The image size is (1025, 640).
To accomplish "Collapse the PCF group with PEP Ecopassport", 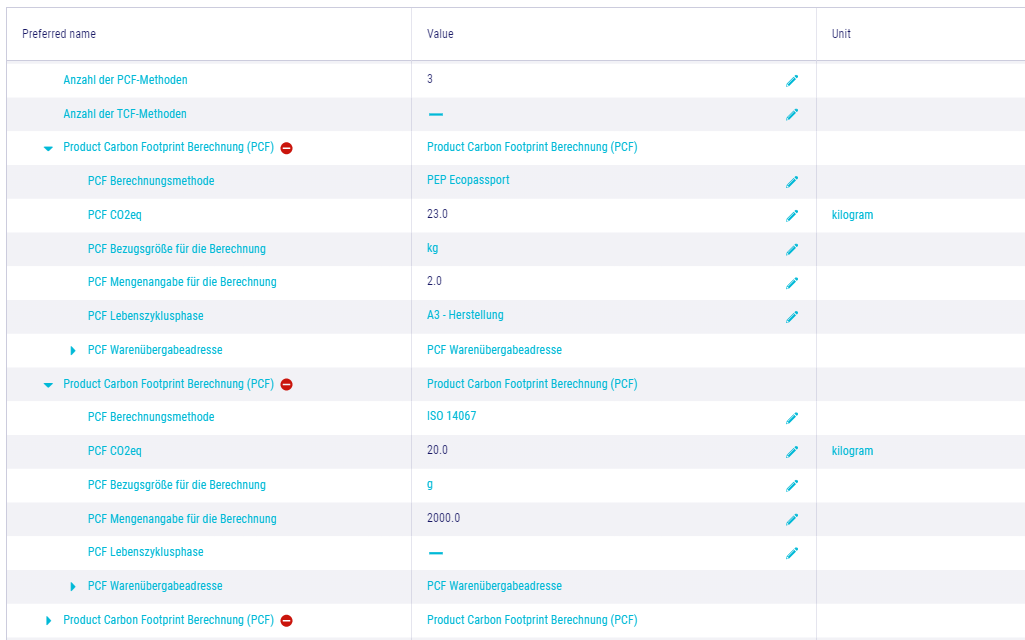I will 48,148.
